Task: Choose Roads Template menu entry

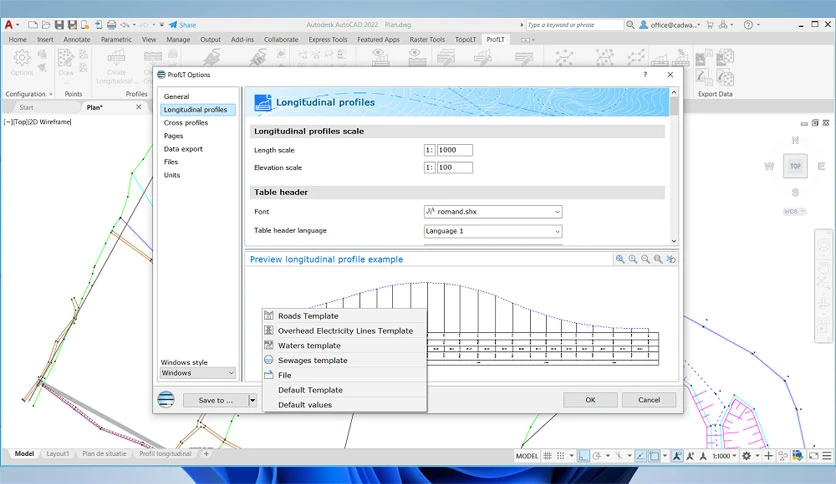Action: pyautogui.click(x=344, y=316)
